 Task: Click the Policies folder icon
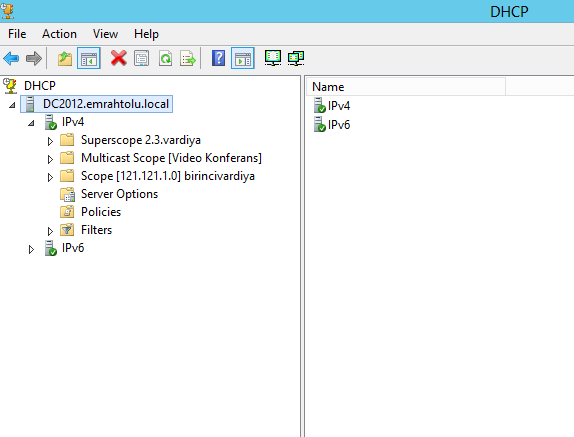67,212
